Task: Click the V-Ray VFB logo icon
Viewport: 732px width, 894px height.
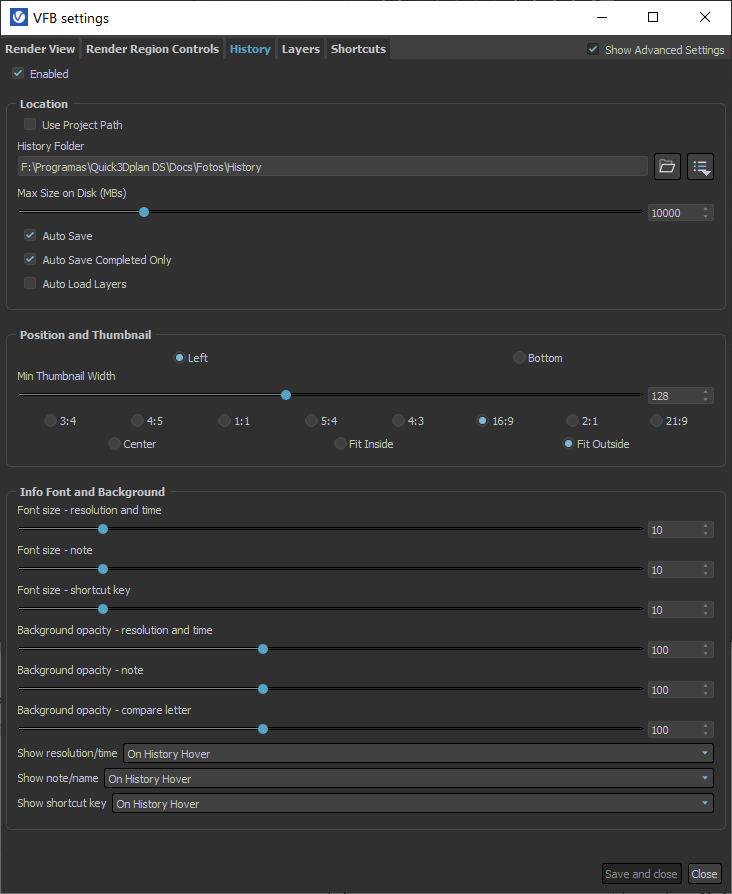Action: coord(18,17)
